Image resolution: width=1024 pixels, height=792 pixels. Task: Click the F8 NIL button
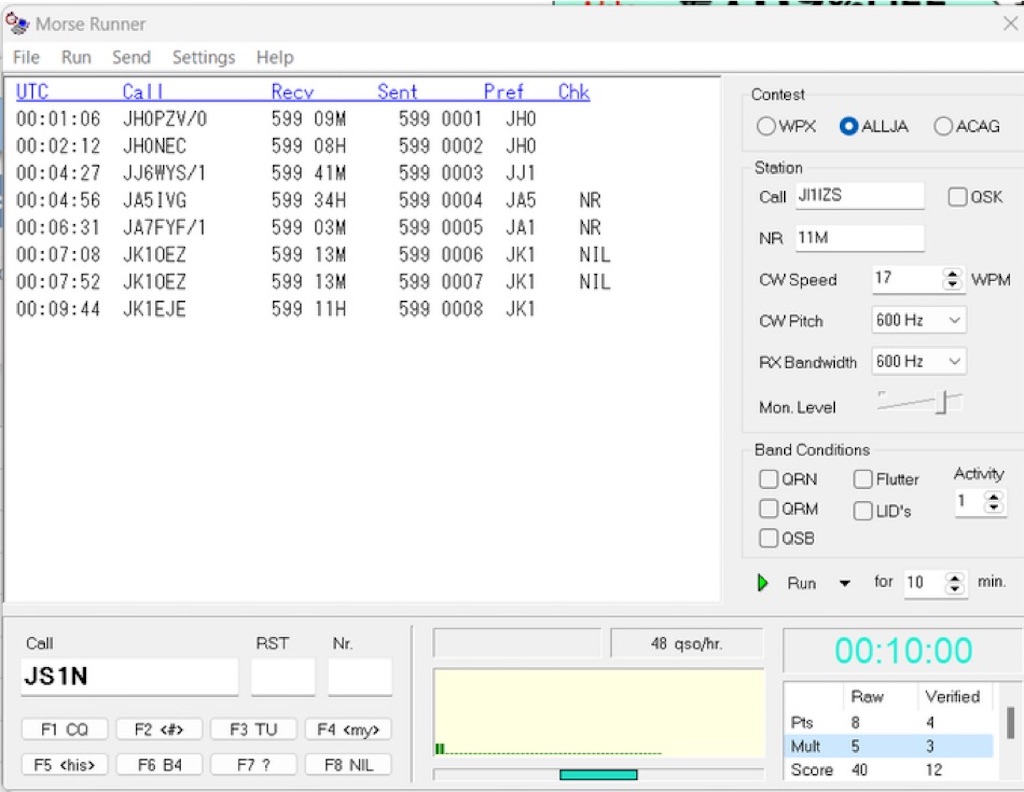coord(348,764)
